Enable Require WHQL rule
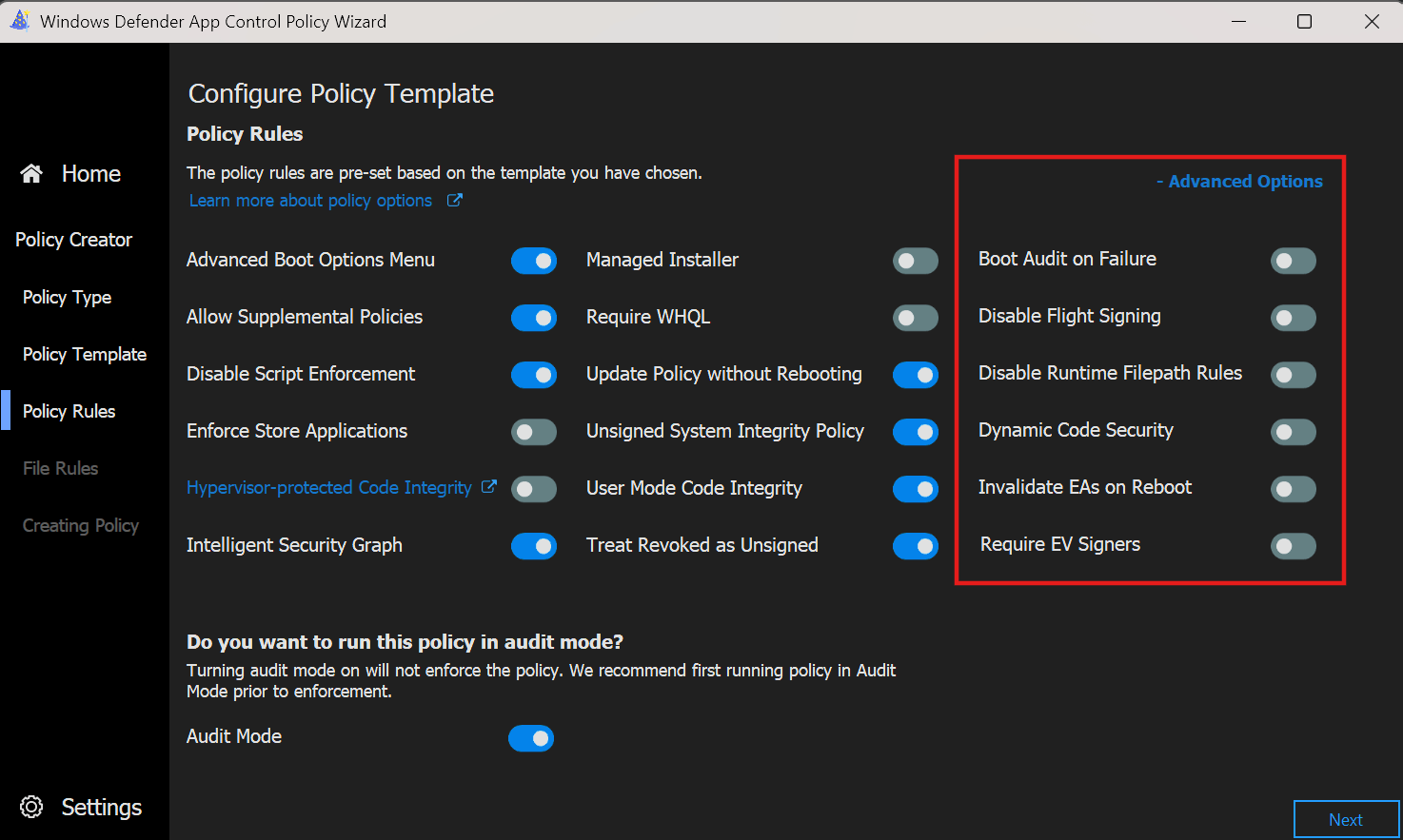The width and height of the screenshot is (1403, 840). click(x=915, y=318)
